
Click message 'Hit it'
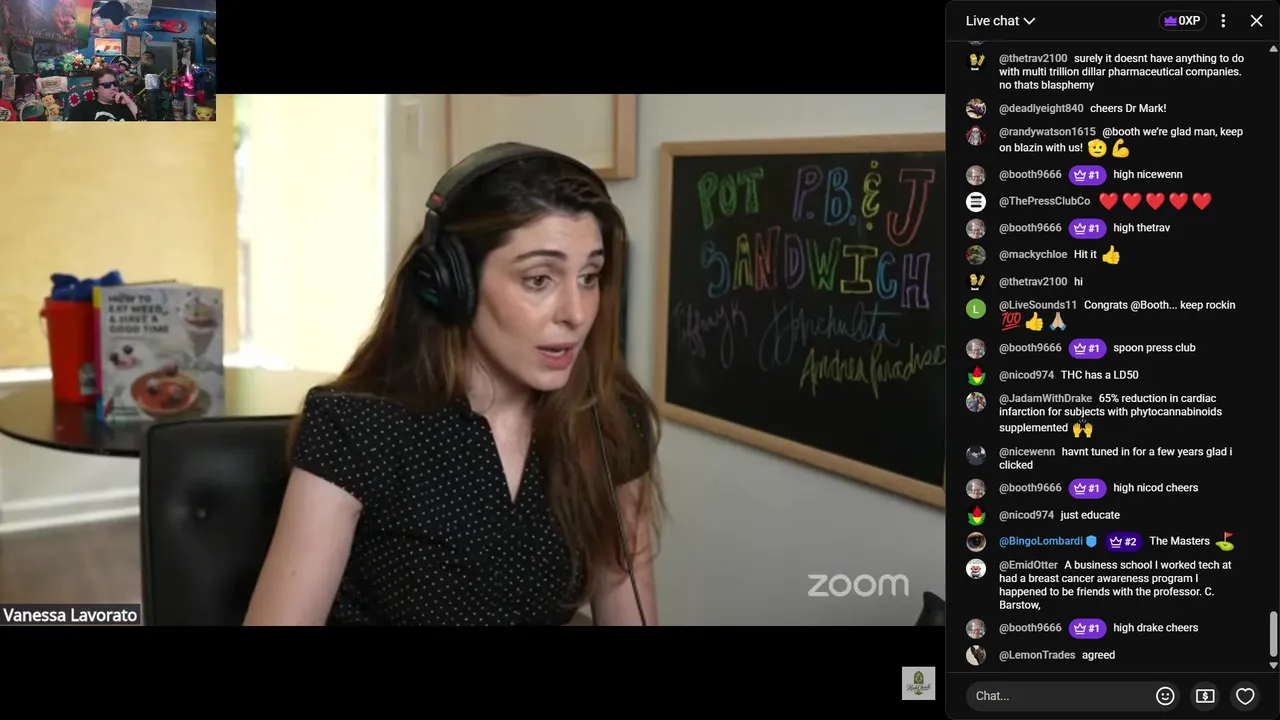coord(1085,255)
